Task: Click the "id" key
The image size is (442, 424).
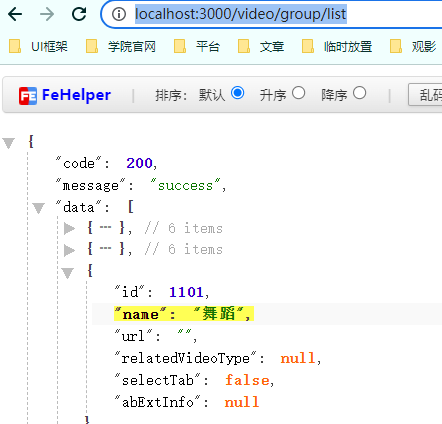Action: click(129, 292)
